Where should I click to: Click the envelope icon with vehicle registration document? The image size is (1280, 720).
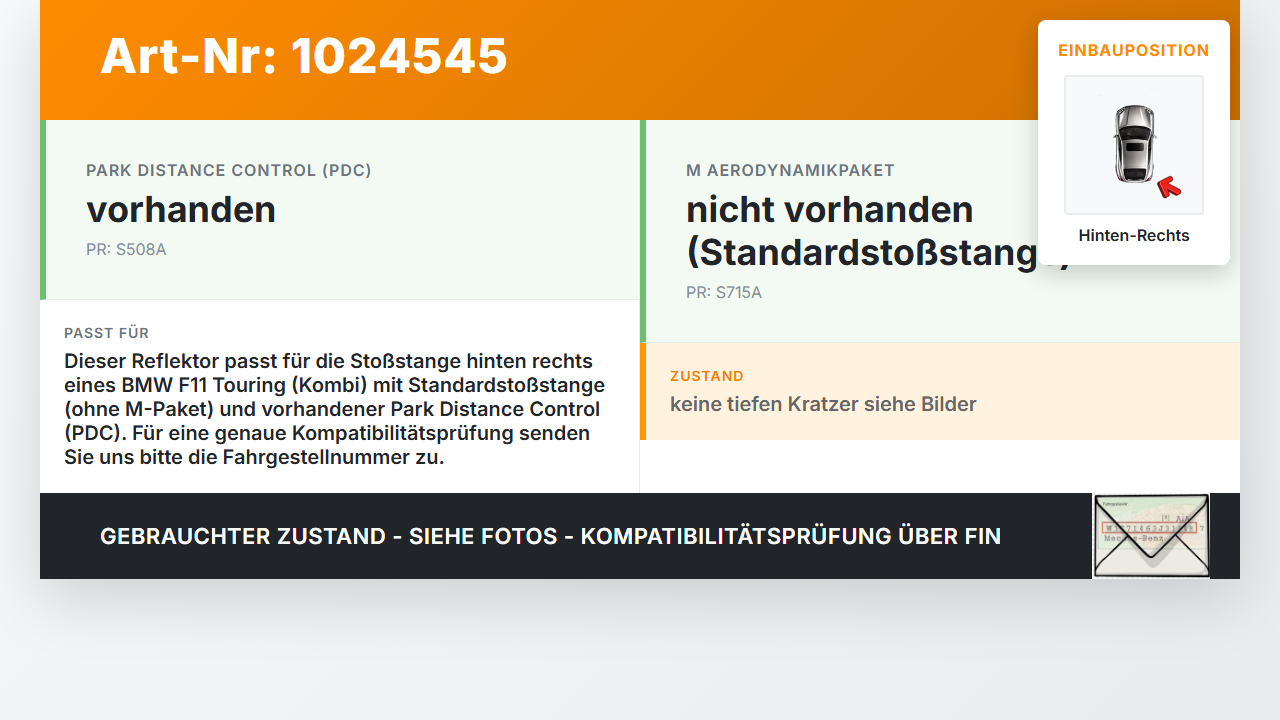pyautogui.click(x=1150, y=535)
